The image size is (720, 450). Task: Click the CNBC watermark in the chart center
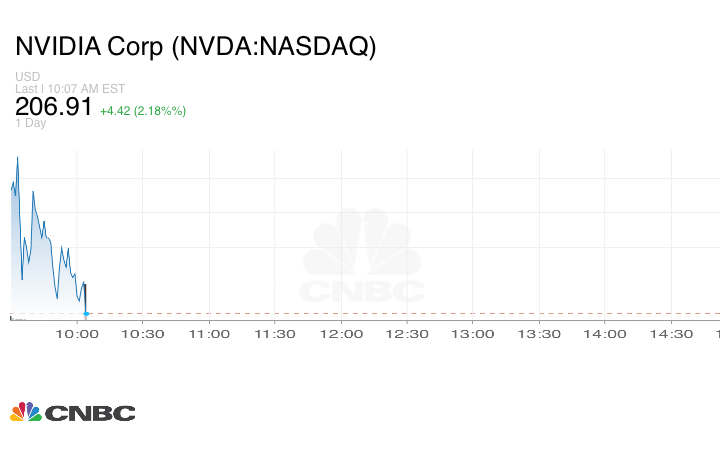(362, 258)
